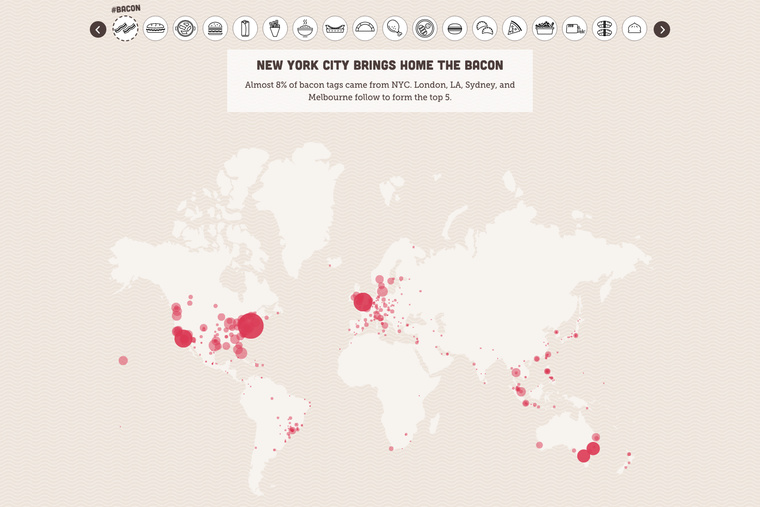Choose the hamburger icon
Image resolution: width=760 pixels, height=507 pixels.
[215, 29]
